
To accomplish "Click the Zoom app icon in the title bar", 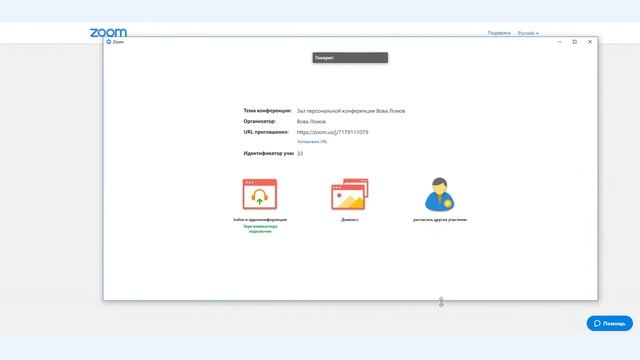I will coord(109,42).
